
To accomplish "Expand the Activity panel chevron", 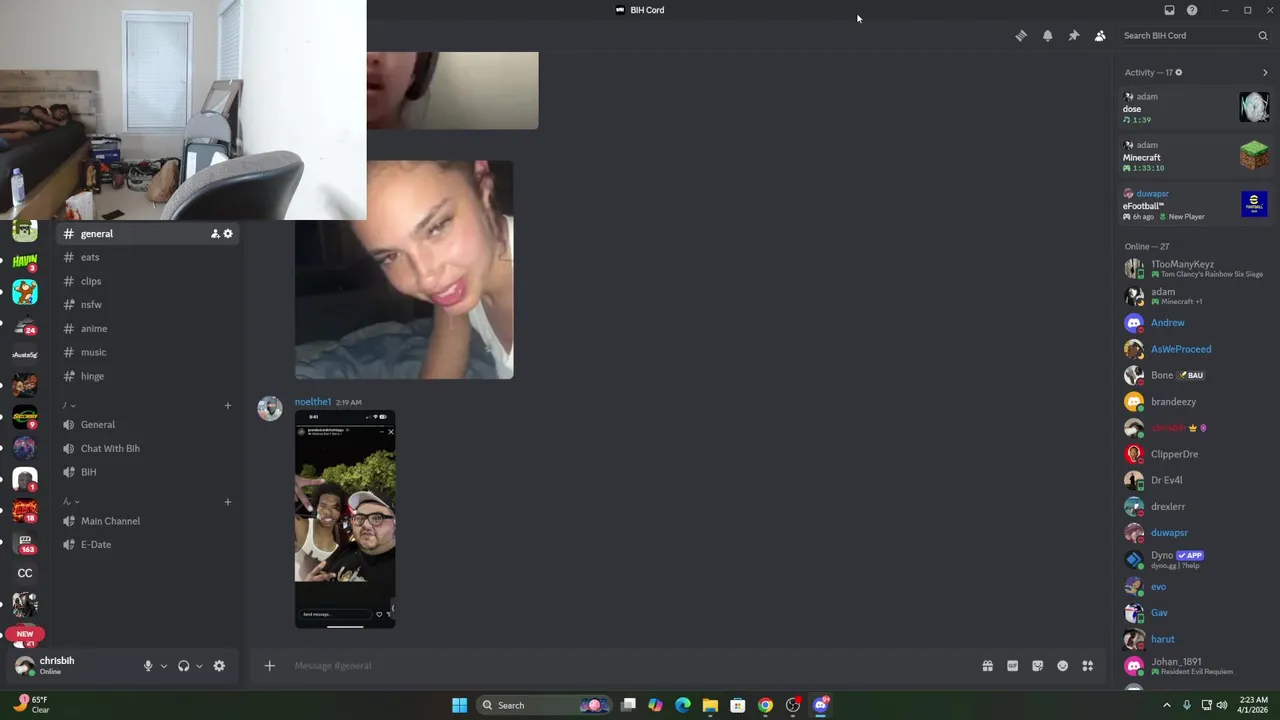I will [x=1265, y=72].
